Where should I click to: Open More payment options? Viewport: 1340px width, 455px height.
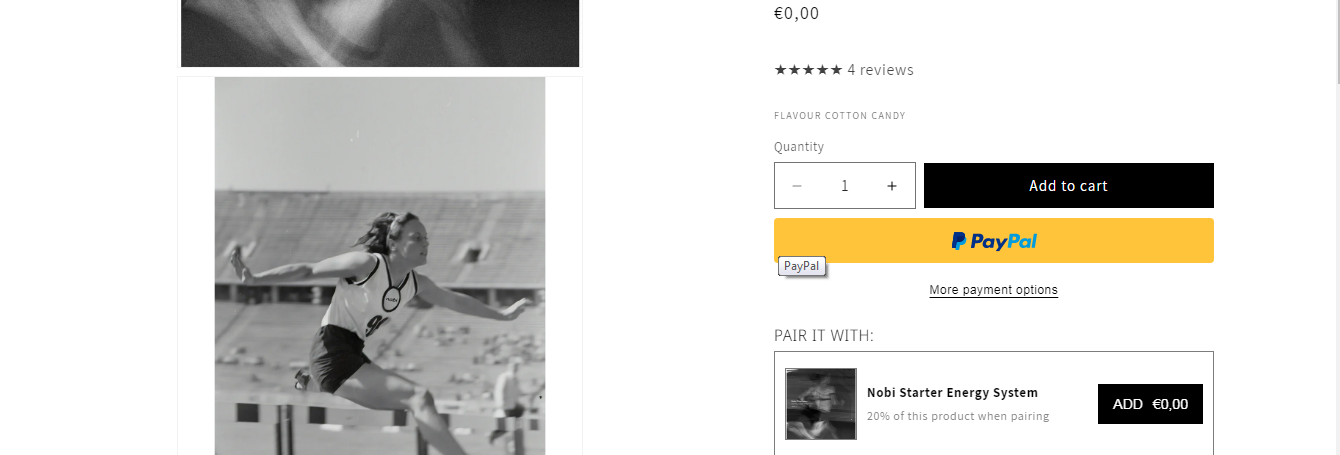[x=993, y=290]
